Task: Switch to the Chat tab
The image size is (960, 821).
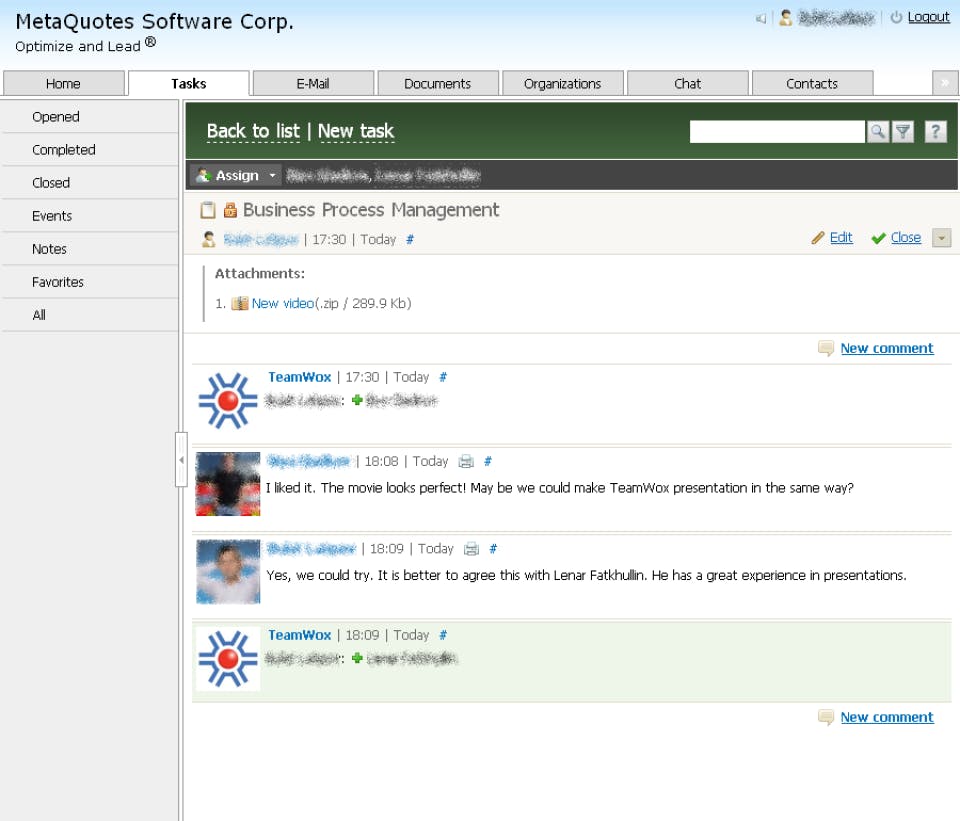Action: click(688, 84)
